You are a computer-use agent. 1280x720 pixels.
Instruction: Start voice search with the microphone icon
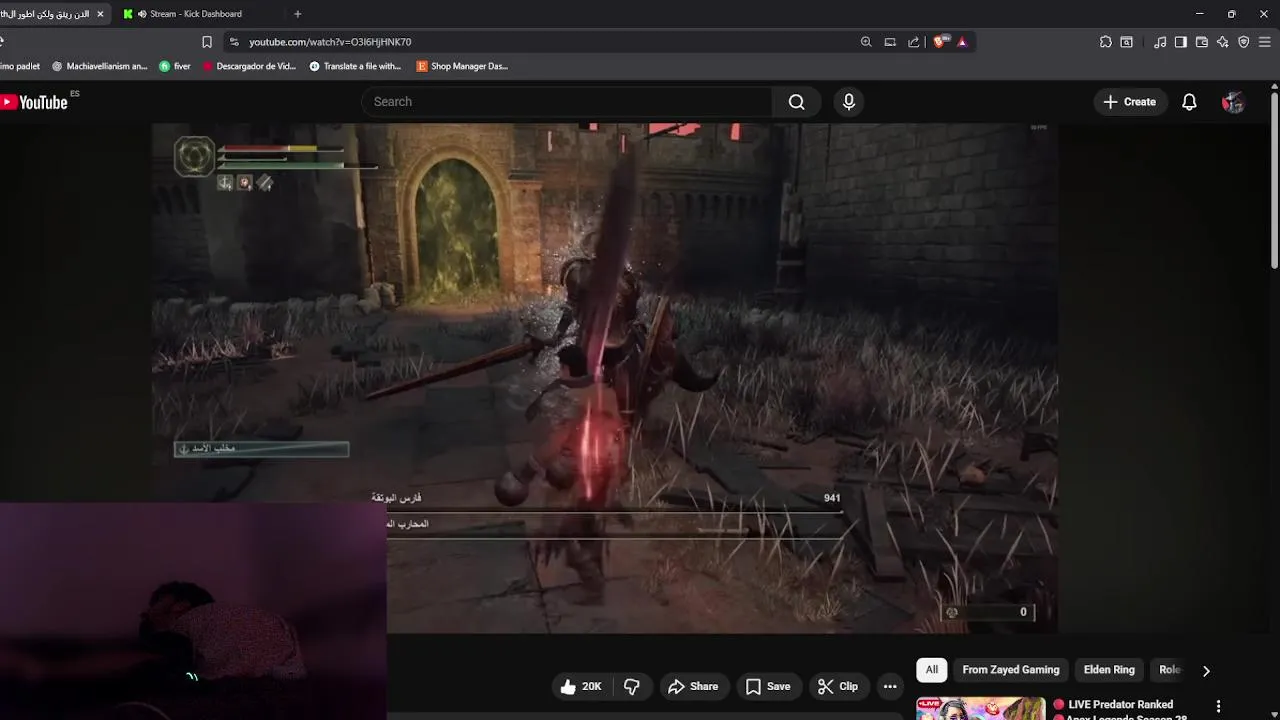tap(849, 102)
